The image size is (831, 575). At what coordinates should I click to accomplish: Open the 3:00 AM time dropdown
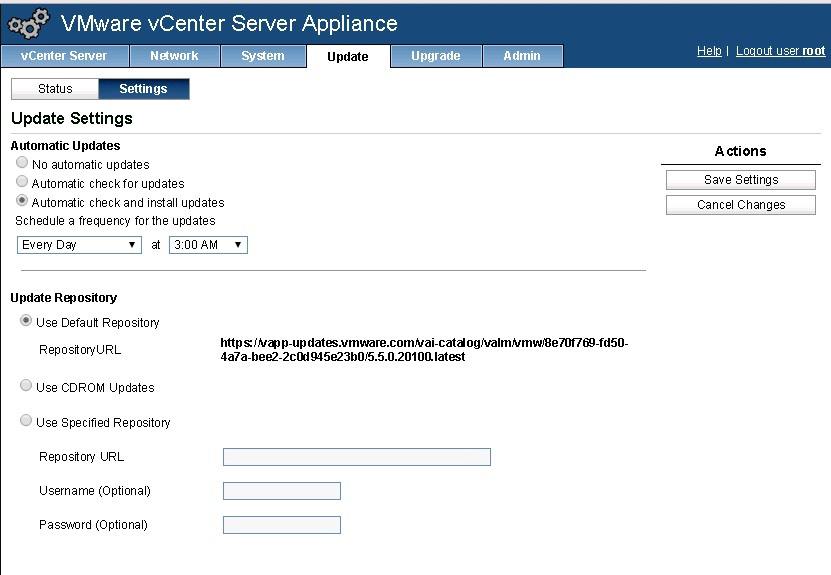pyautogui.click(x=208, y=245)
